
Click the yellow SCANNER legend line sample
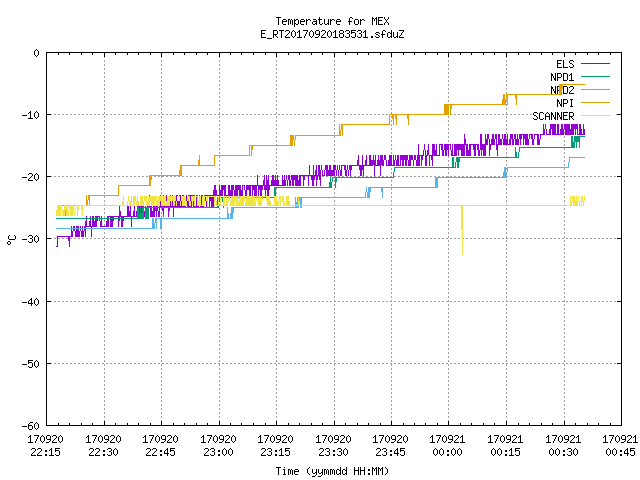(x=595, y=116)
